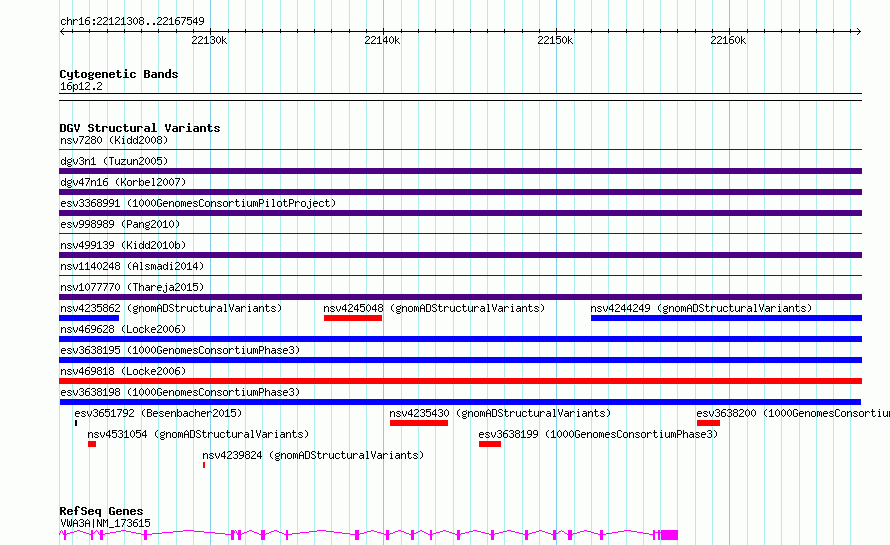Click the large last exon of VWA3A
The image size is (890, 545).
pyautogui.click(x=669, y=535)
